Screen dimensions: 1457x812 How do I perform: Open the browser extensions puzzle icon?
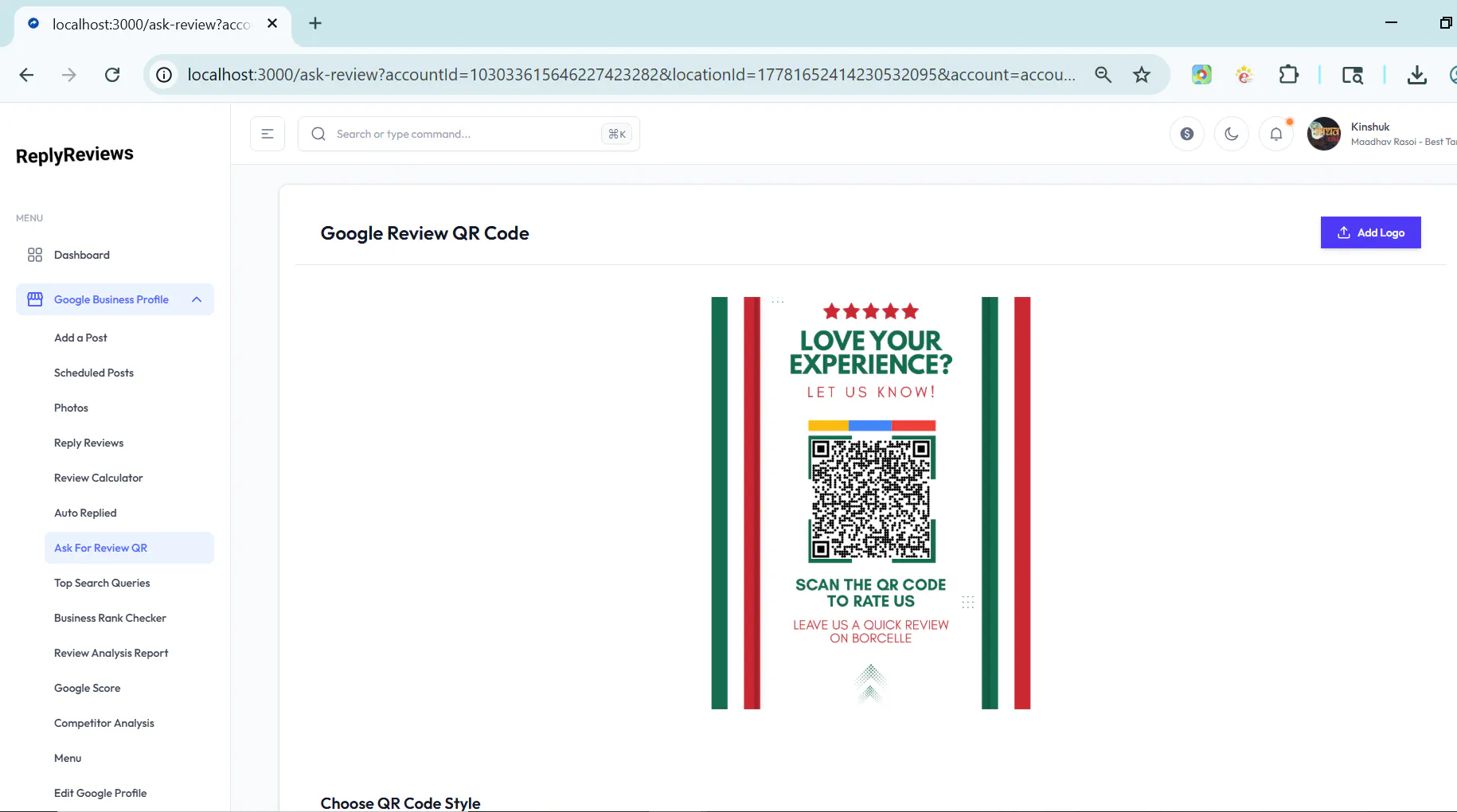[x=1288, y=75]
